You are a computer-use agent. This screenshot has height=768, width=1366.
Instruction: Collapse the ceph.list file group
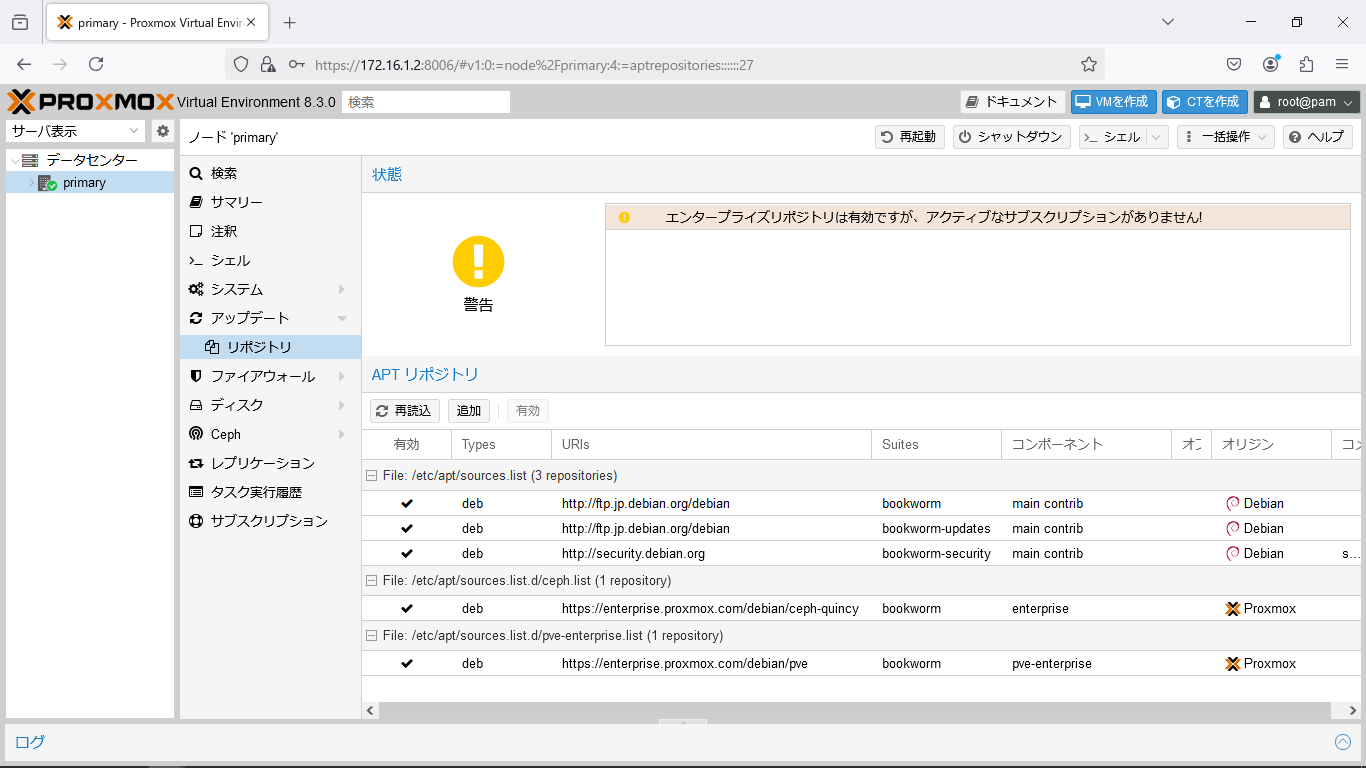click(371, 580)
